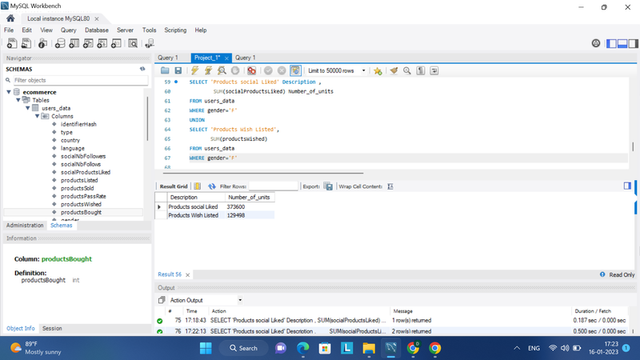640x360 pixels.
Task: Toggle output area visibility icon
Action: tap(622, 43)
